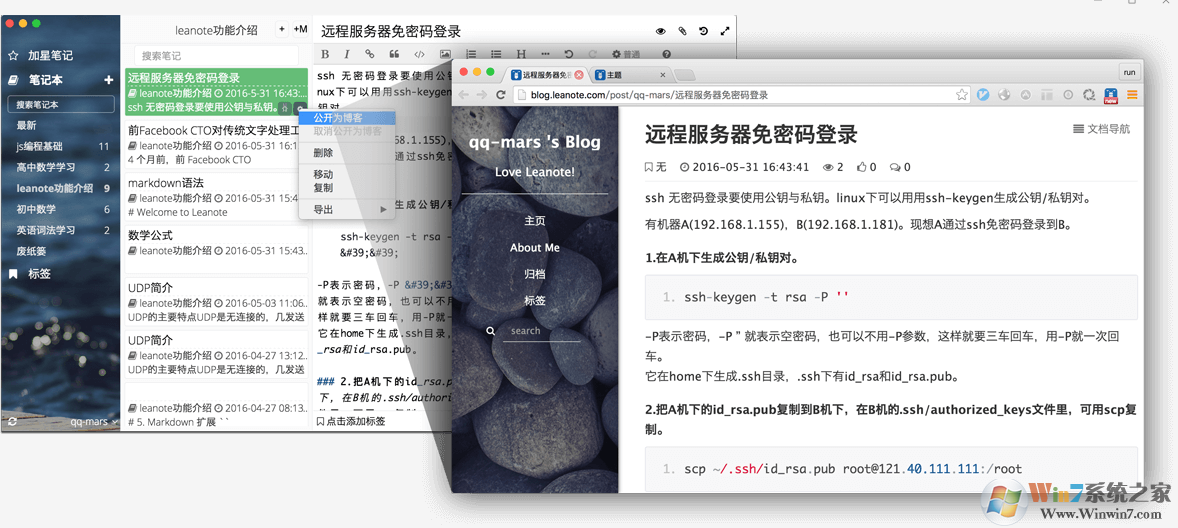
Task: Click the insert image icon
Action: [446, 54]
